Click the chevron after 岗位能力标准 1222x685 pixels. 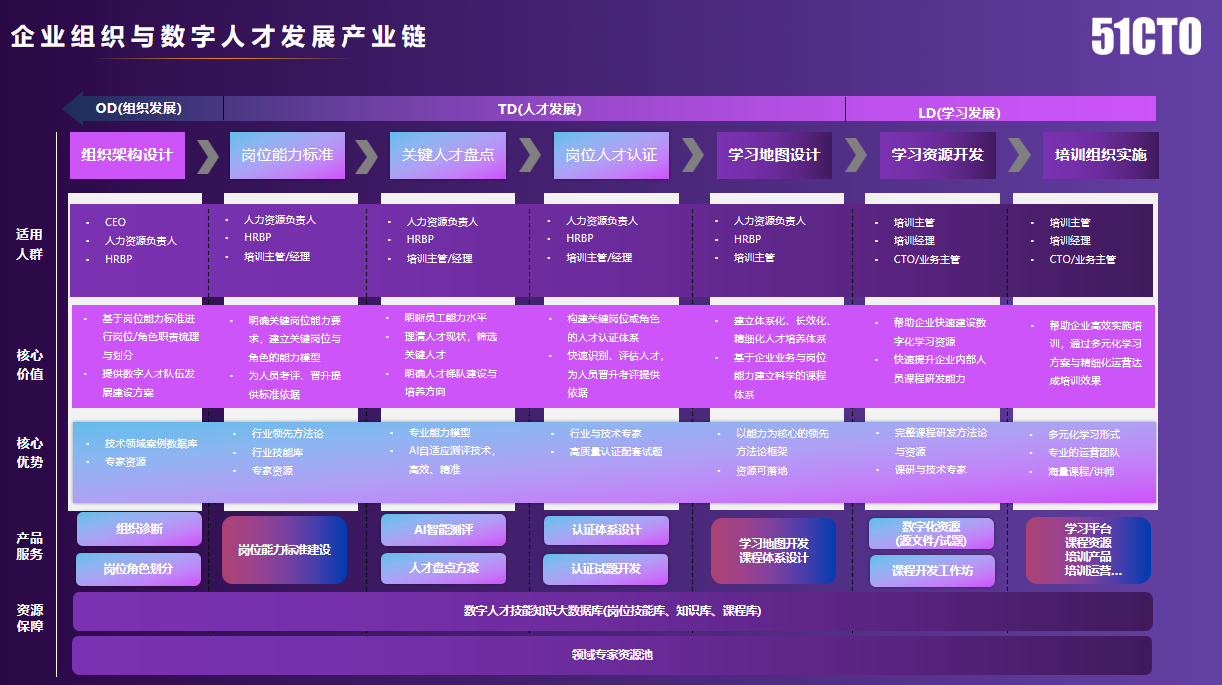pos(367,155)
